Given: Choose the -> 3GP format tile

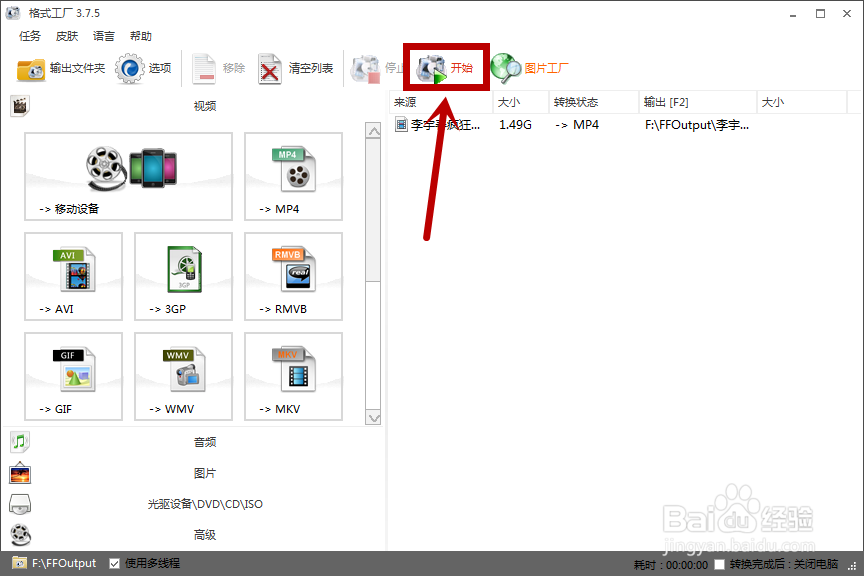Looking at the screenshot, I should click(183, 276).
